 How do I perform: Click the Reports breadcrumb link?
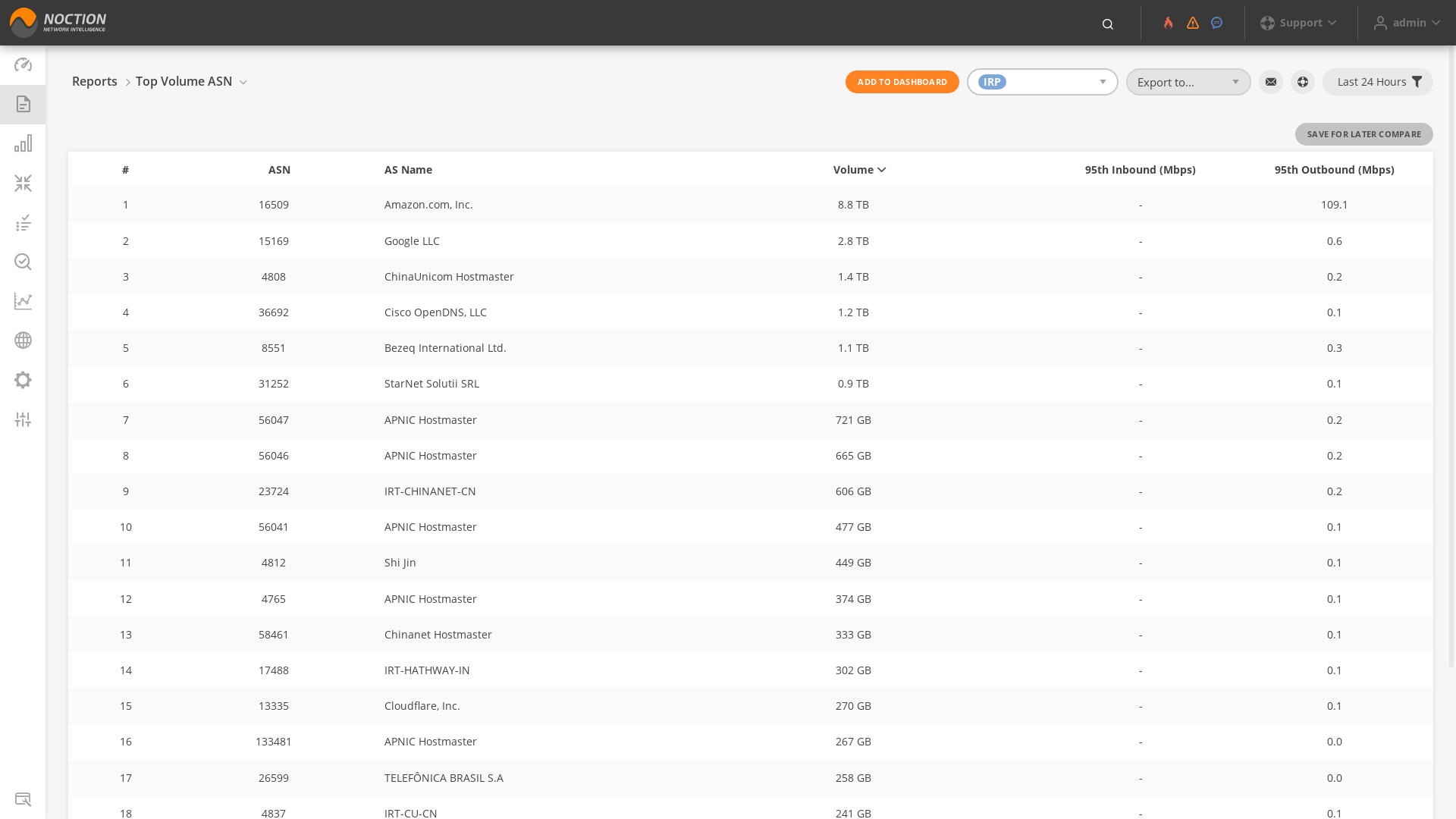pyautogui.click(x=95, y=81)
